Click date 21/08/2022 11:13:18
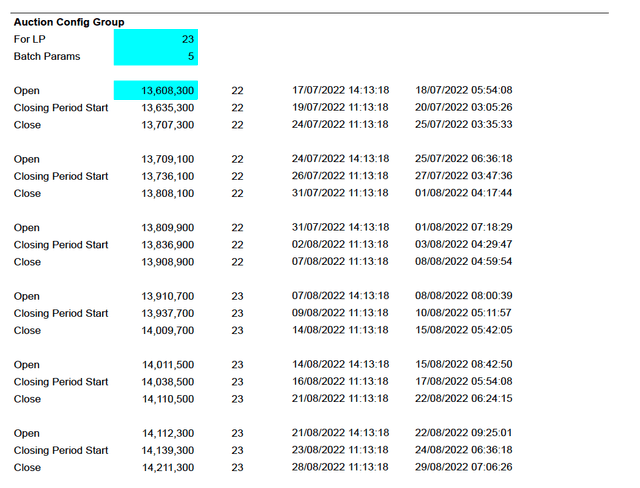 pyautogui.click(x=340, y=399)
